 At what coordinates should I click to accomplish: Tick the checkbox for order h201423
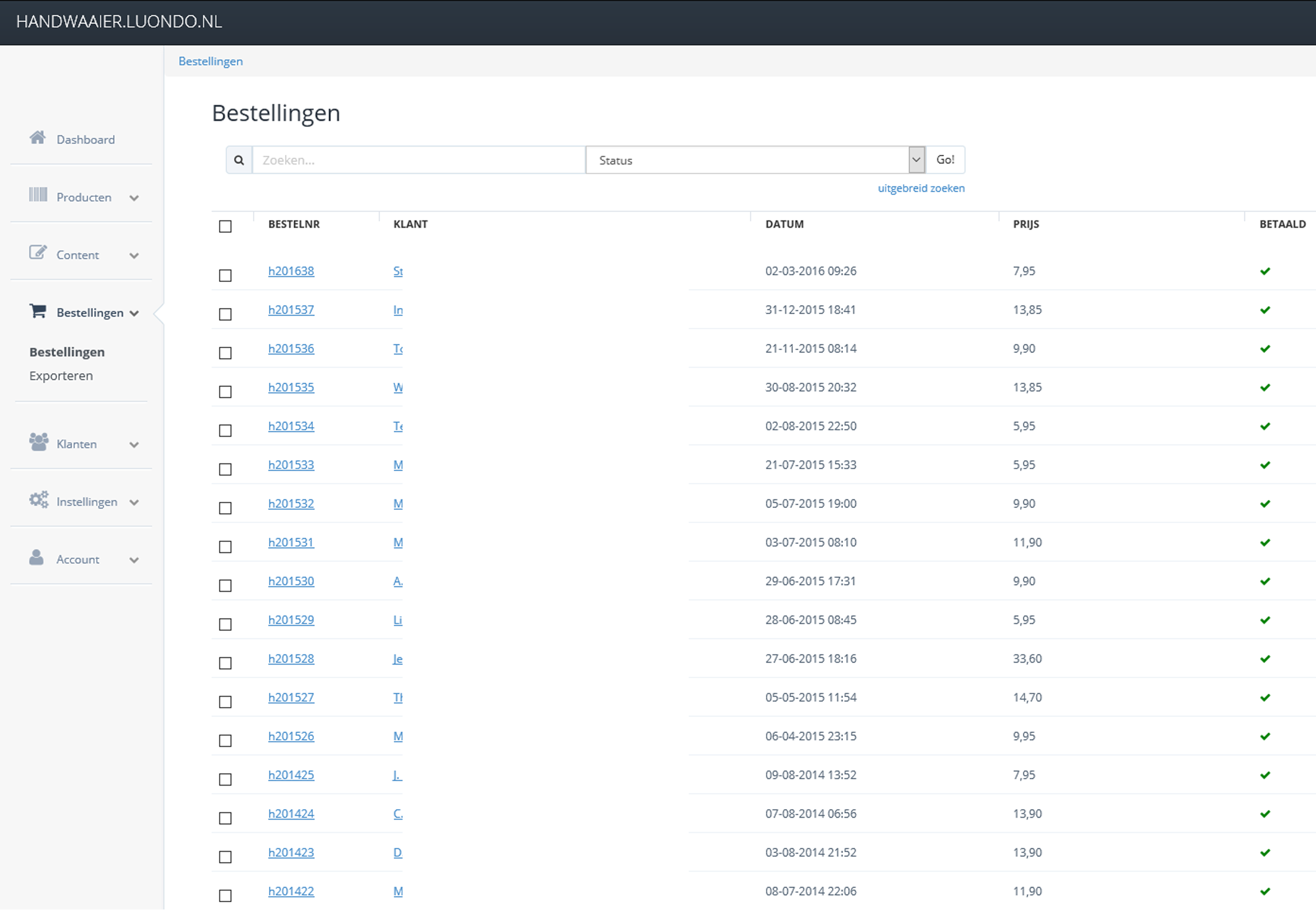pos(226,857)
